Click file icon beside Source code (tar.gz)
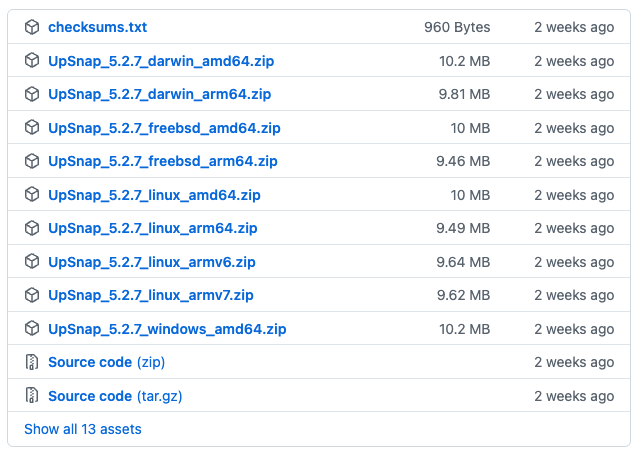This screenshot has height=454, width=635. tap(32, 396)
